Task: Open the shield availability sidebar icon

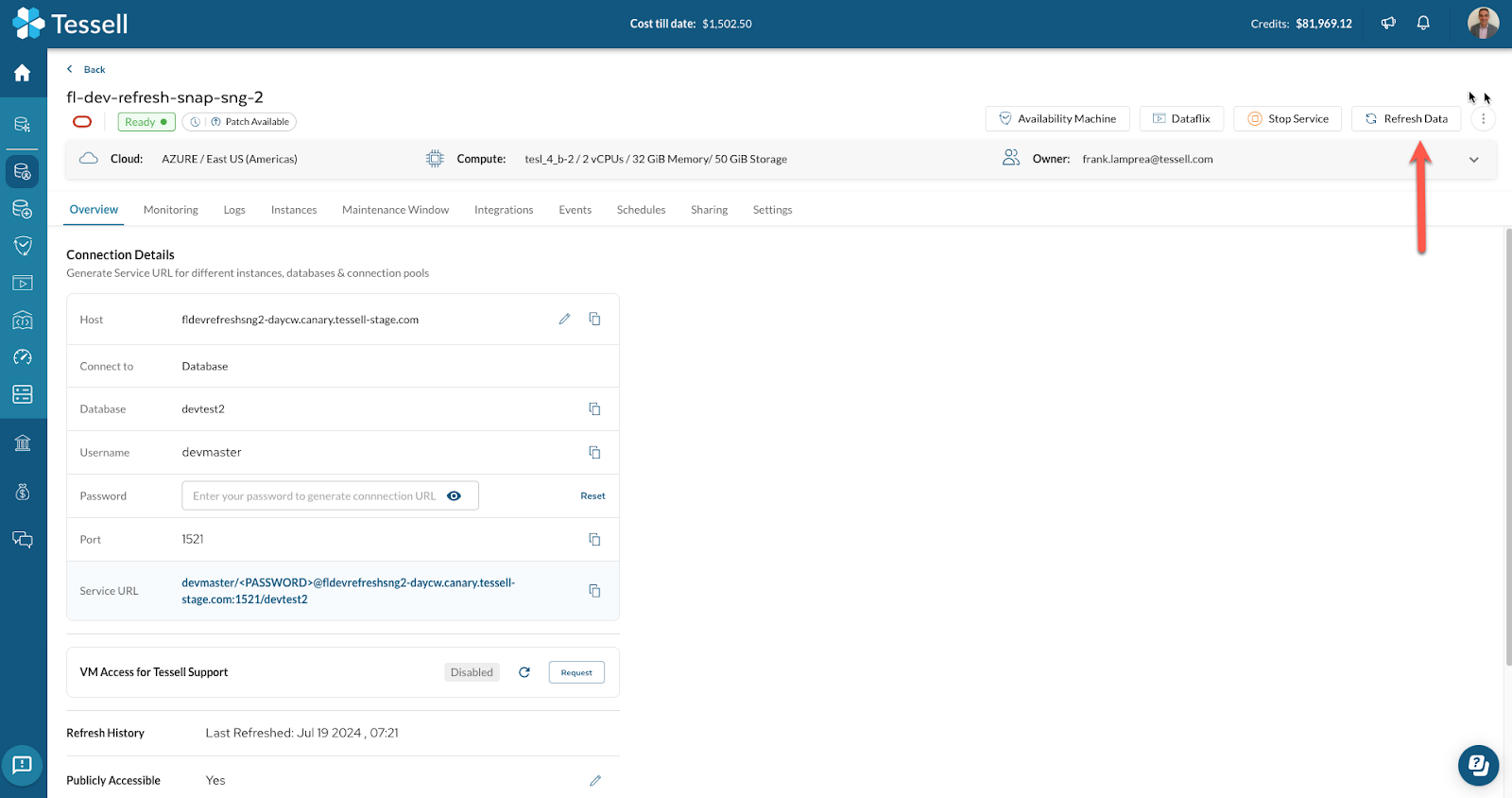Action: pyautogui.click(x=23, y=246)
